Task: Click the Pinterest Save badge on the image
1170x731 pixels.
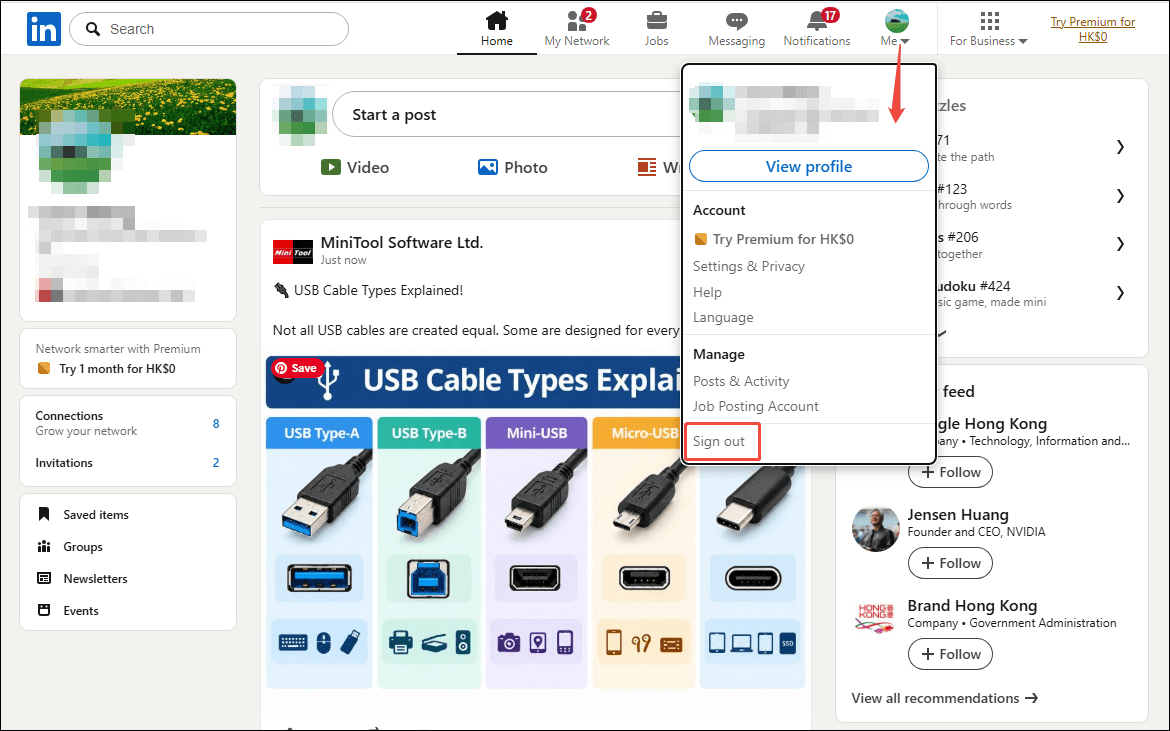Action: click(295, 368)
